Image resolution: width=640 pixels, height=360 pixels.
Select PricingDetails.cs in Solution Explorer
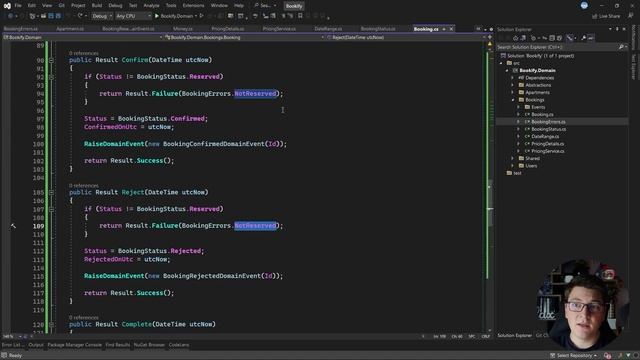pos(547,144)
